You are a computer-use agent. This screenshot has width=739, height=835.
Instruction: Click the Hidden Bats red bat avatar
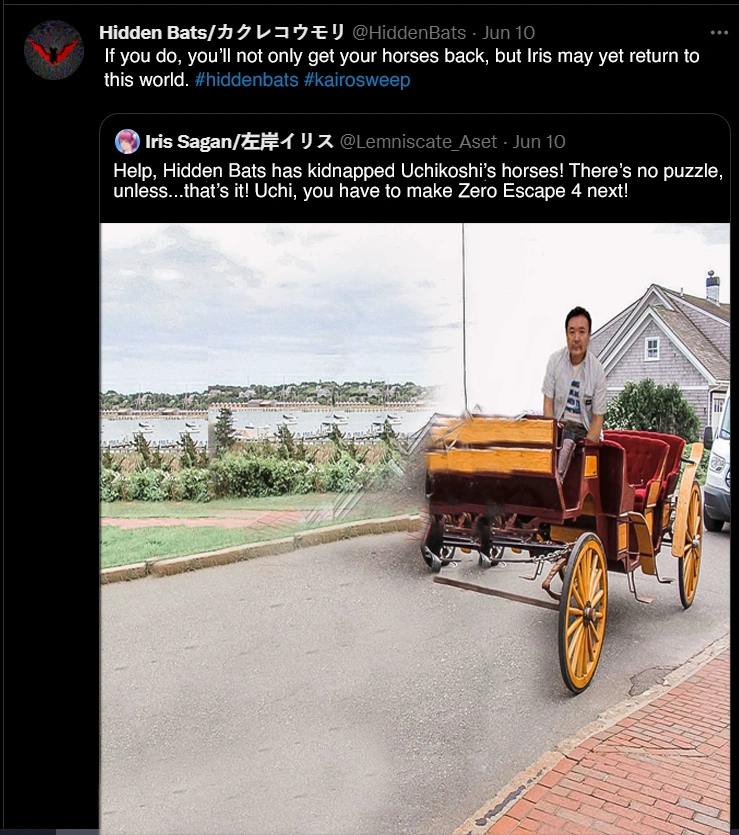coord(54,50)
